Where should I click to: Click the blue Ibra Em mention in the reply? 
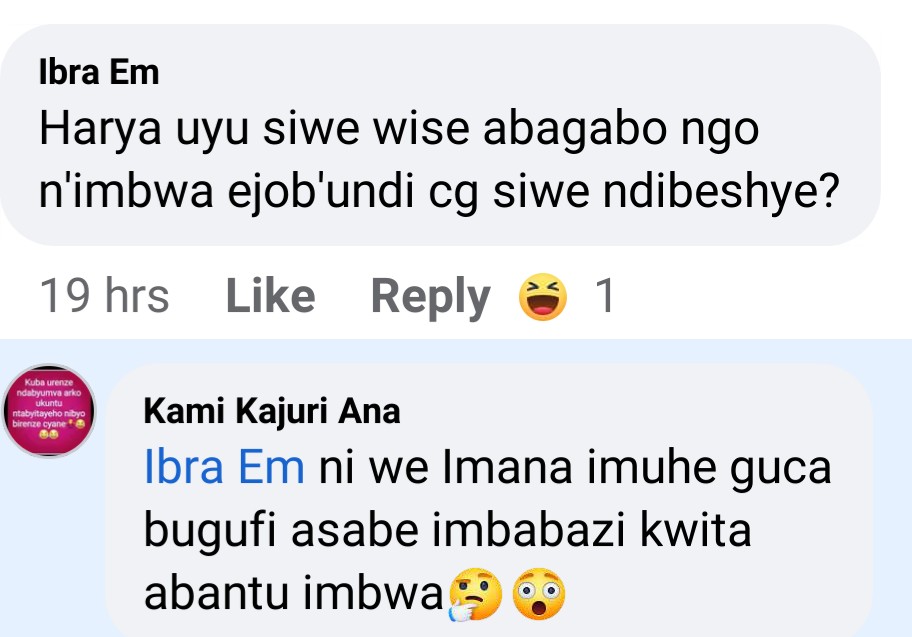coord(225,468)
